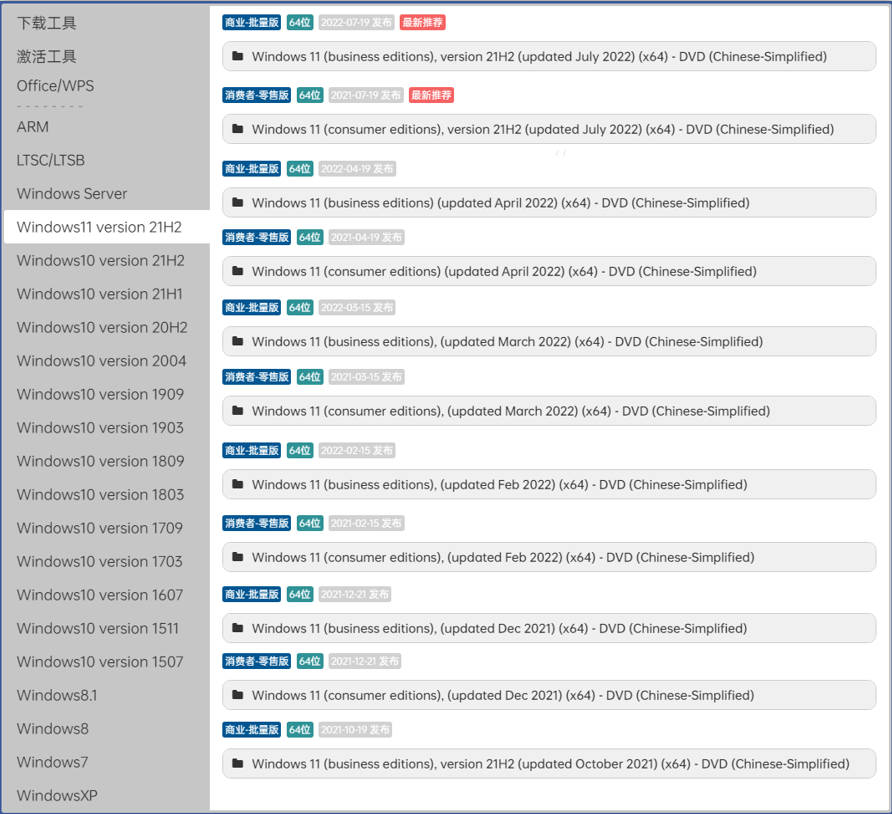This screenshot has width=892, height=814.
Task: Open Windows7 category
Action: tap(52, 762)
